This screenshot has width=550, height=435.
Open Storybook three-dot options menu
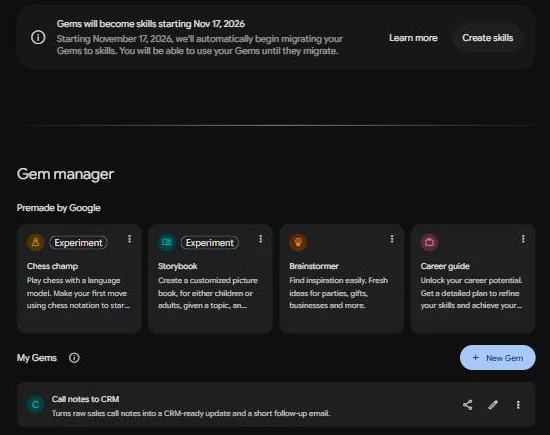[261, 239]
